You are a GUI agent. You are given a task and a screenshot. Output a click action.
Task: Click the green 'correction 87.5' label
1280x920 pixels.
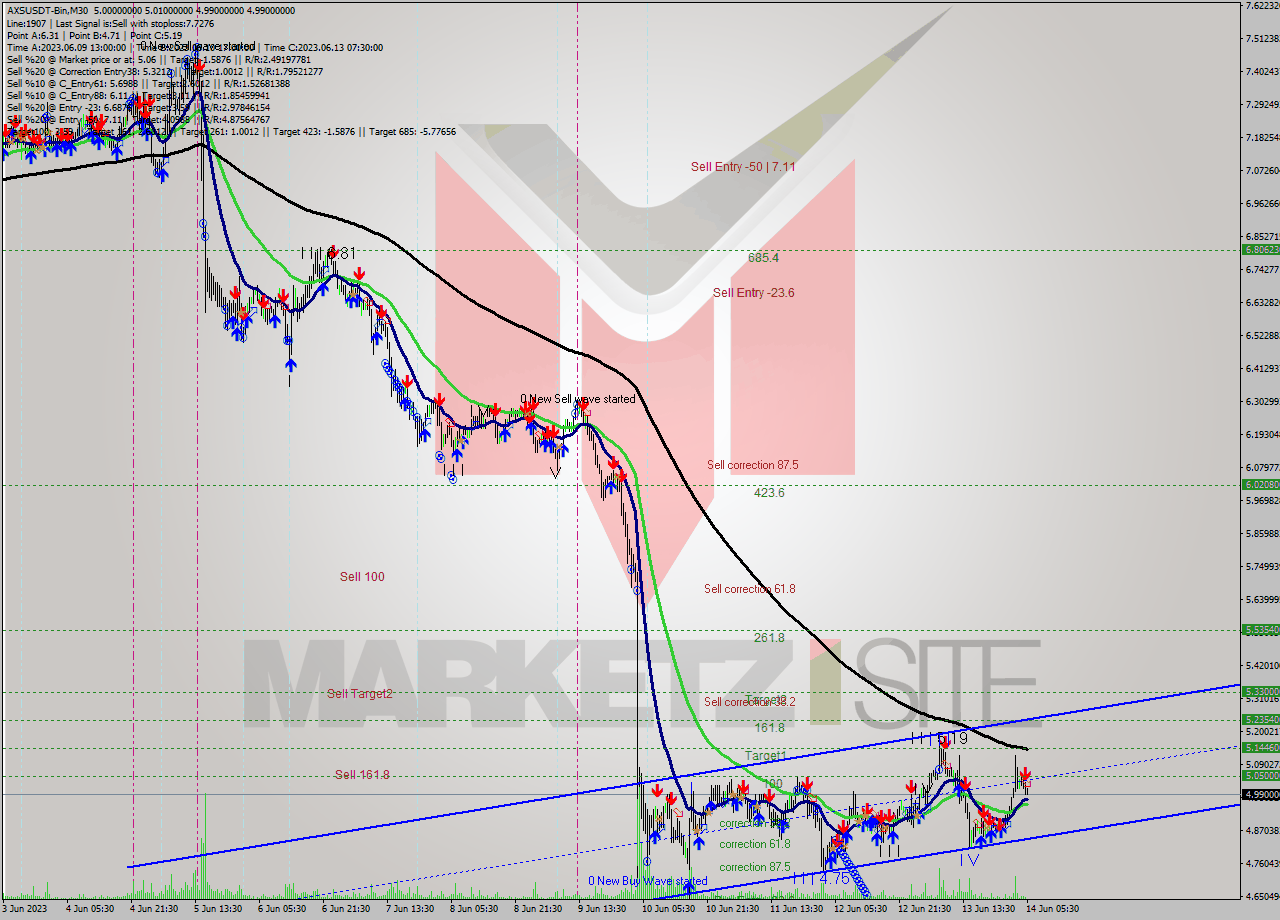[755, 867]
